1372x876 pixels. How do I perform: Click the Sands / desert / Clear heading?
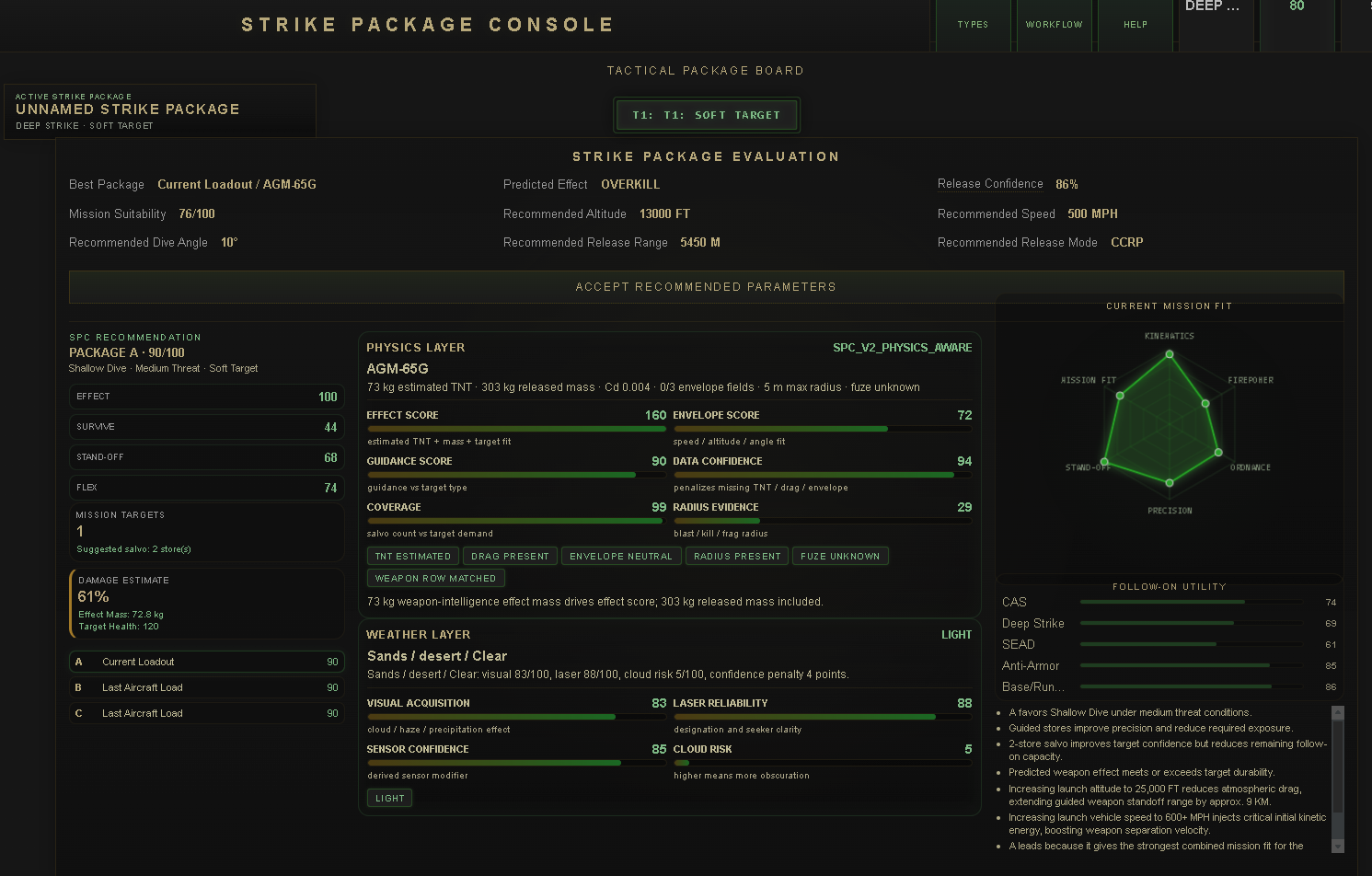pos(437,656)
